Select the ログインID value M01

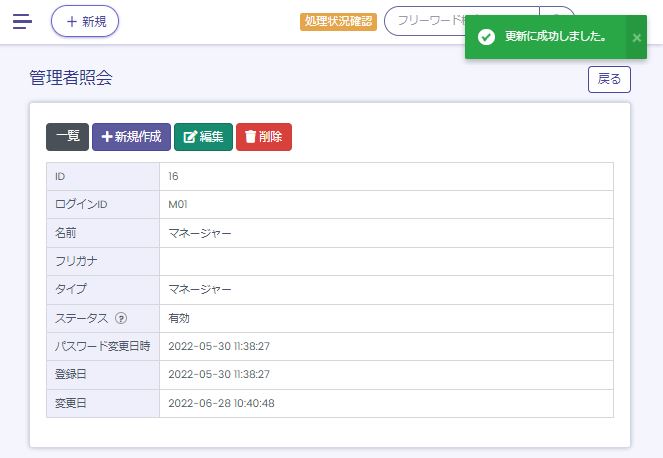tap(178, 205)
